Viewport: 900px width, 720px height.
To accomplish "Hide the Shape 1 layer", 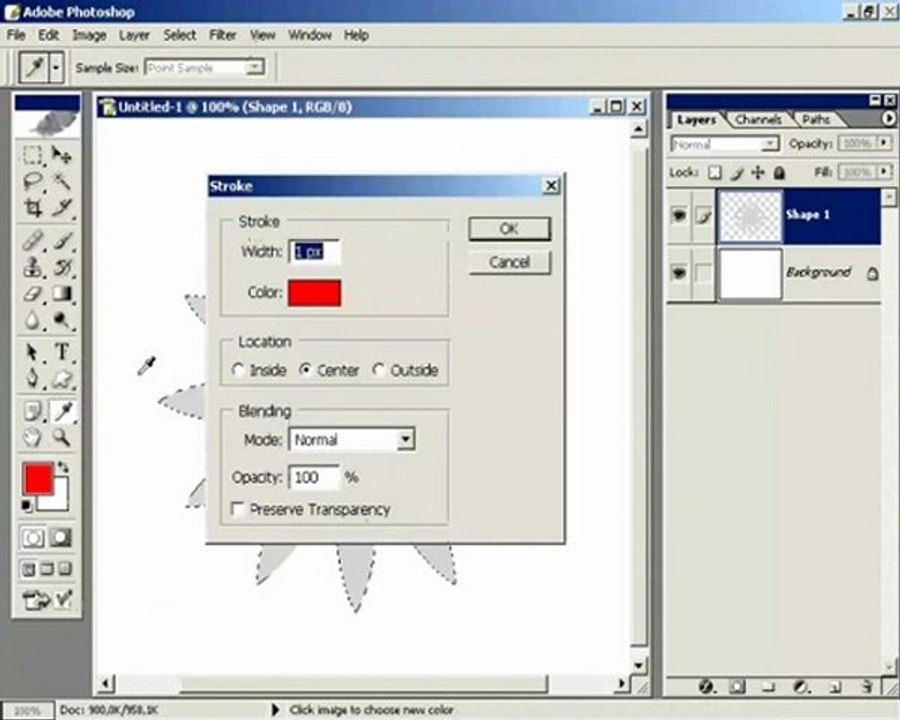I will (678, 215).
